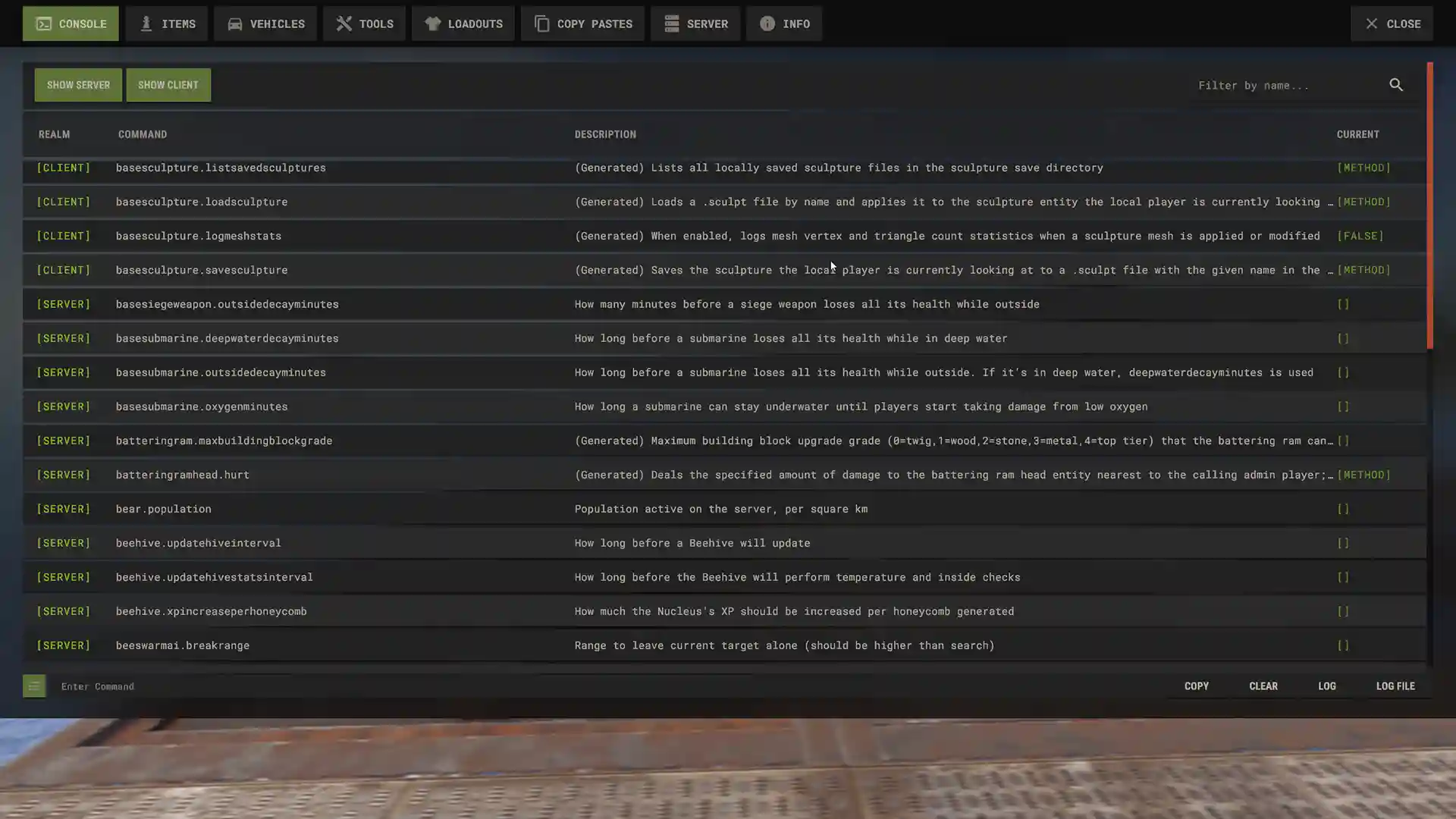Click the search magnifier icon

tap(1396, 85)
